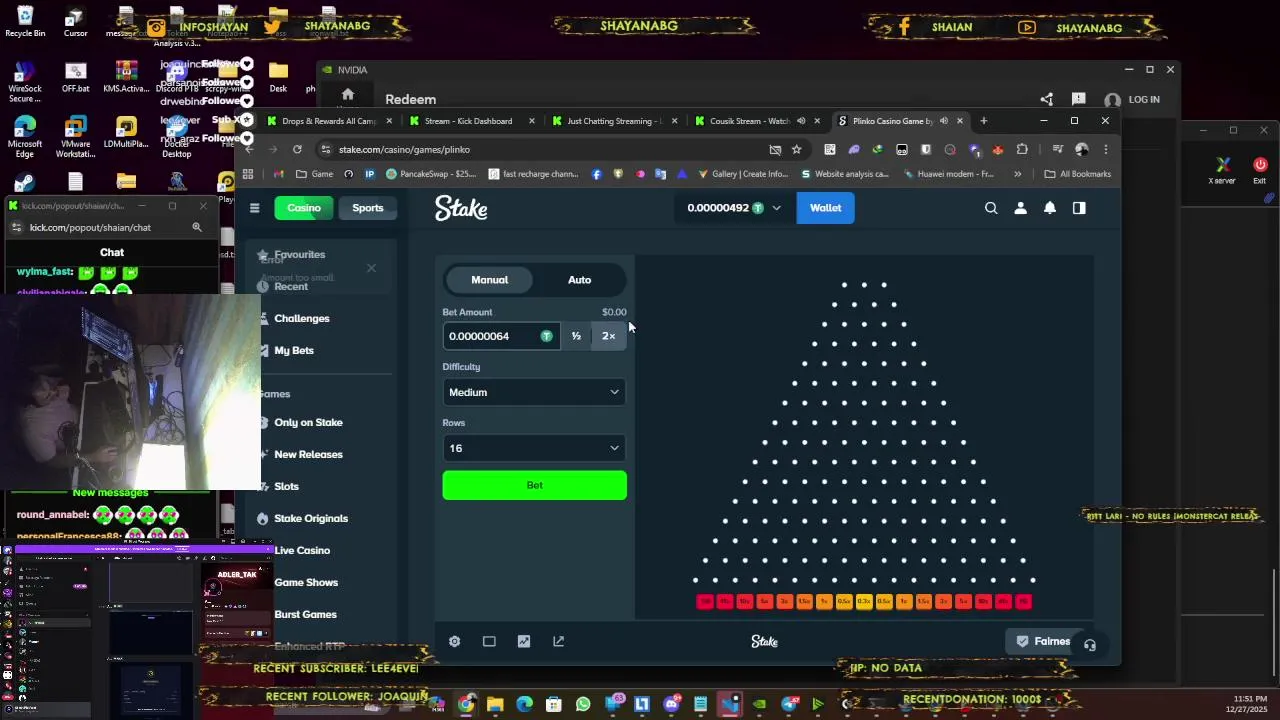Select Auto betting mode

pos(580,280)
